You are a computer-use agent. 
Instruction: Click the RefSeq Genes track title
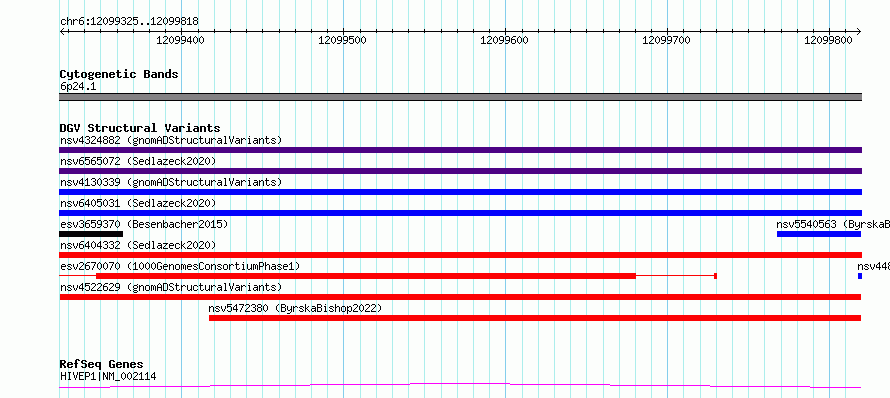(102, 364)
